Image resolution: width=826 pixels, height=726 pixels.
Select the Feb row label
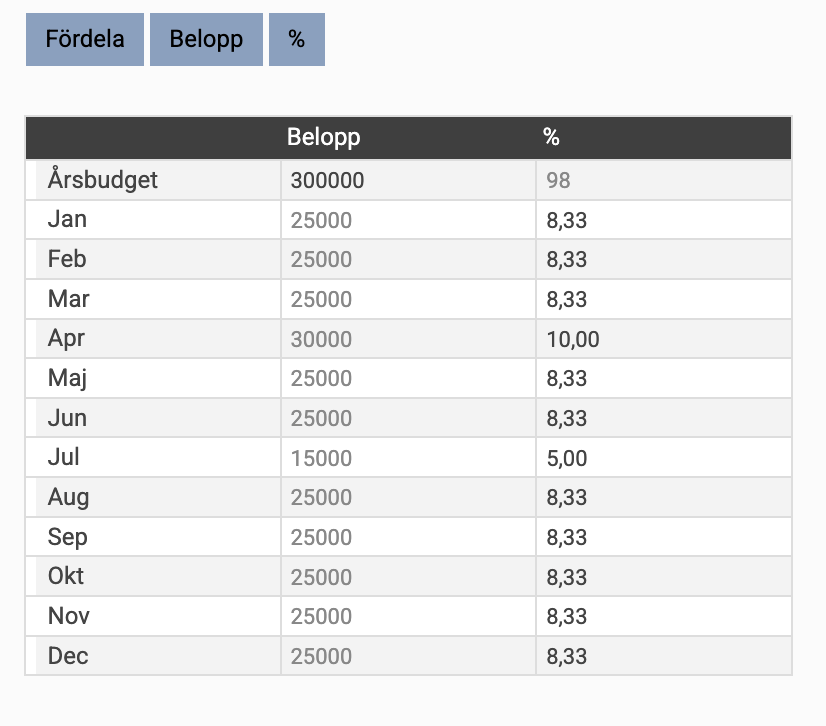[67, 259]
